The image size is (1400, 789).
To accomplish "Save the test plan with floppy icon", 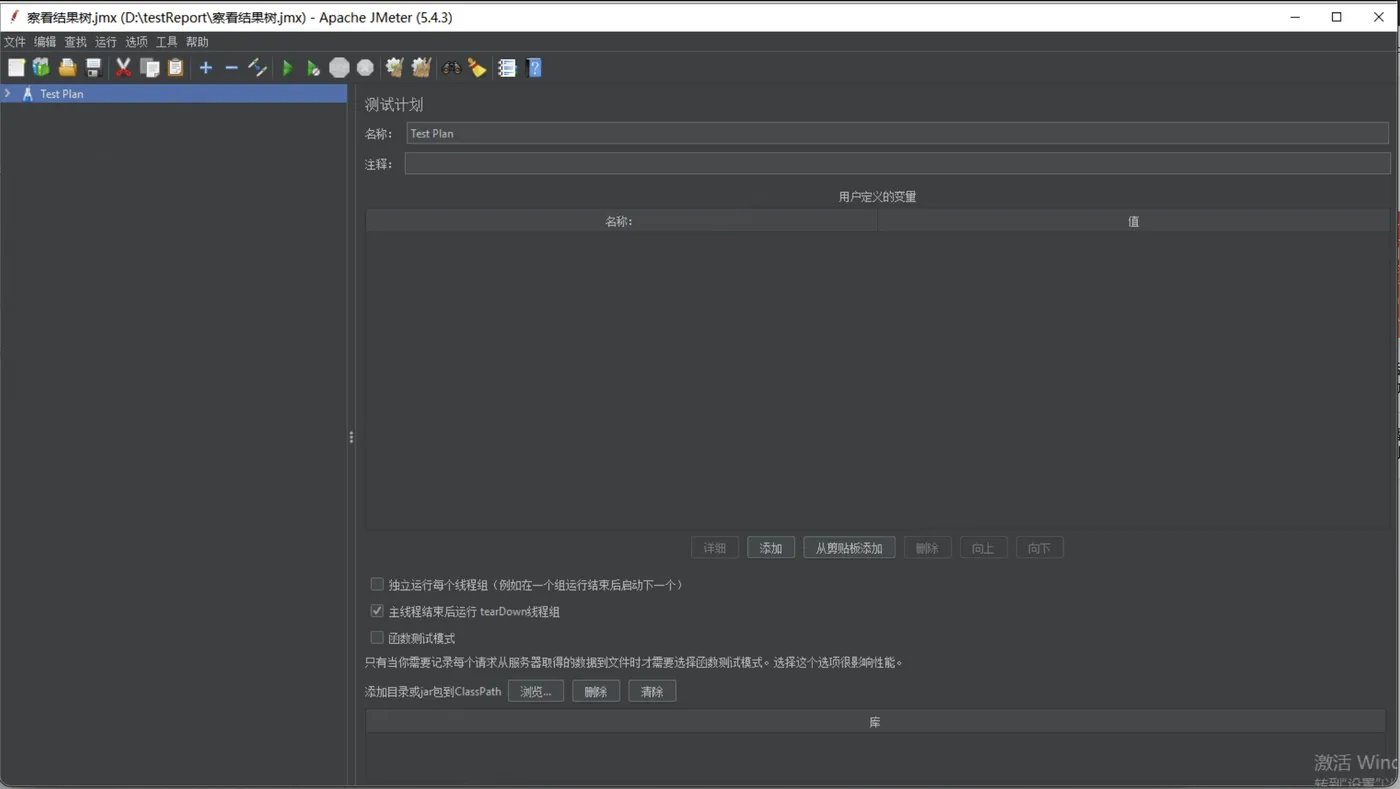I will (93, 67).
